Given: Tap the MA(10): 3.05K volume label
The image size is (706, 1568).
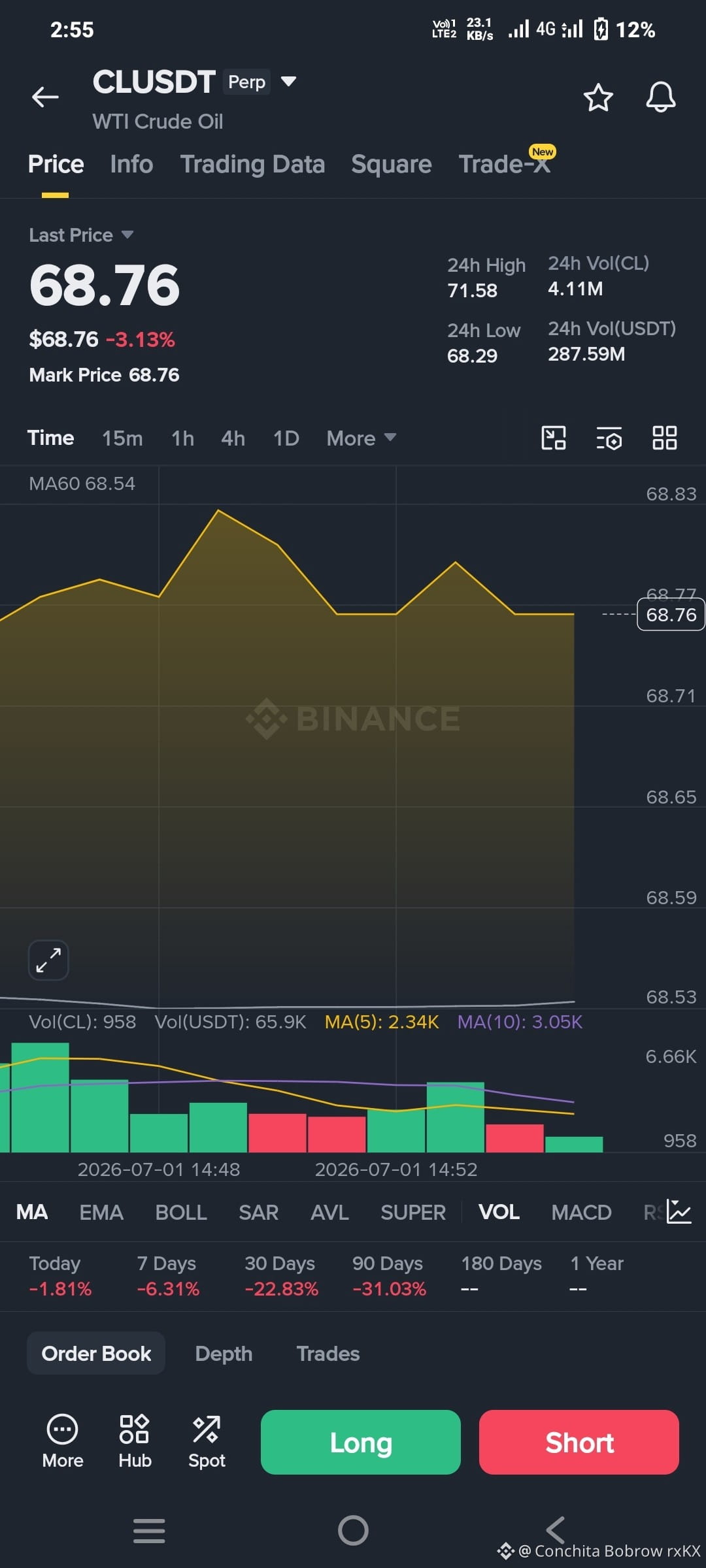Looking at the screenshot, I should click(520, 1022).
